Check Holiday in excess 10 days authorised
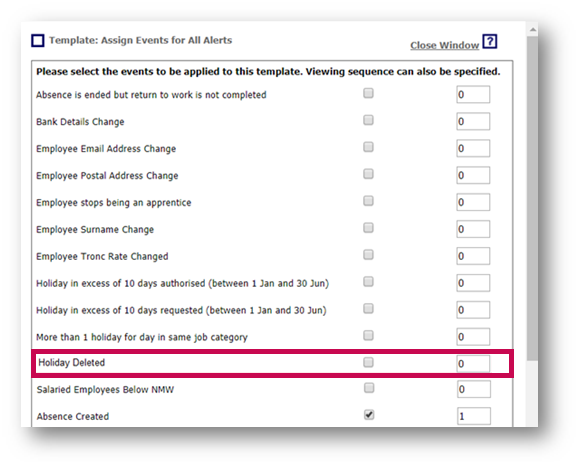This screenshot has width=578, height=462. pyautogui.click(x=368, y=281)
